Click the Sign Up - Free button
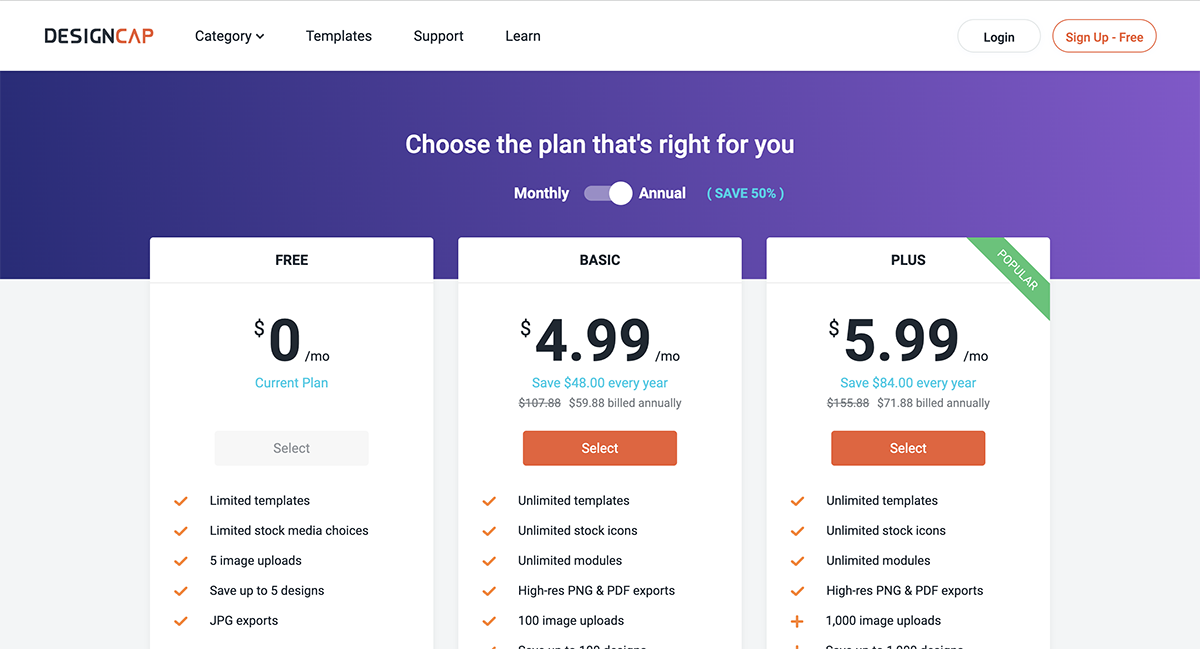 [x=1104, y=37]
